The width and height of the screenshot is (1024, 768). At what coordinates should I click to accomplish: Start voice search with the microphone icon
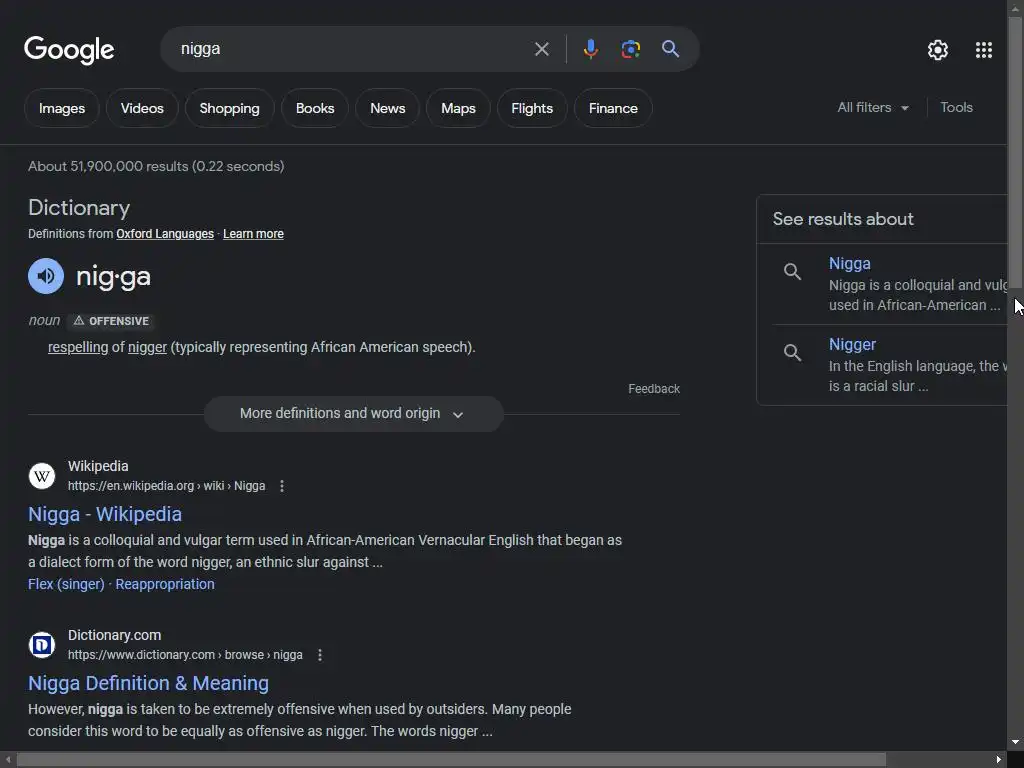pyautogui.click(x=590, y=49)
